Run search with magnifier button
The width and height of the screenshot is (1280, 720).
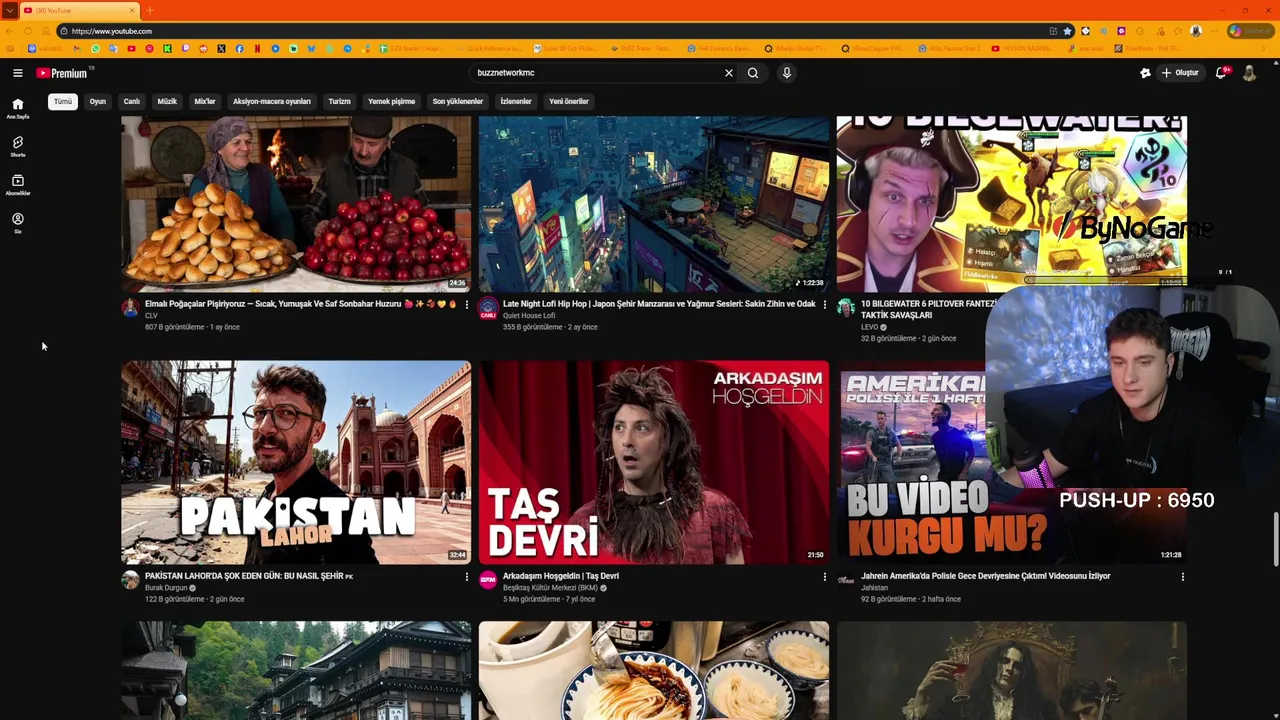(x=753, y=73)
